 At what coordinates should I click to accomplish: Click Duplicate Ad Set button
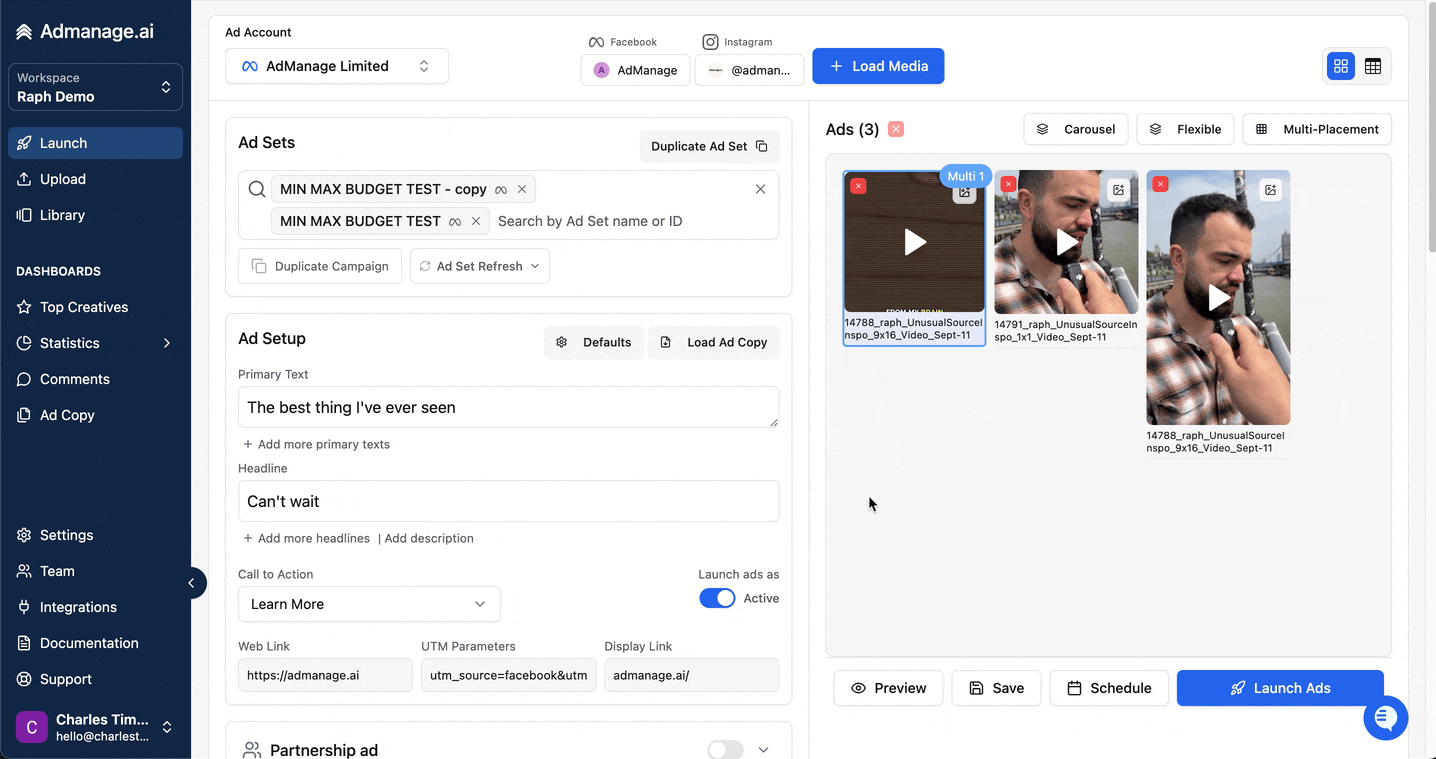(709, 146)
